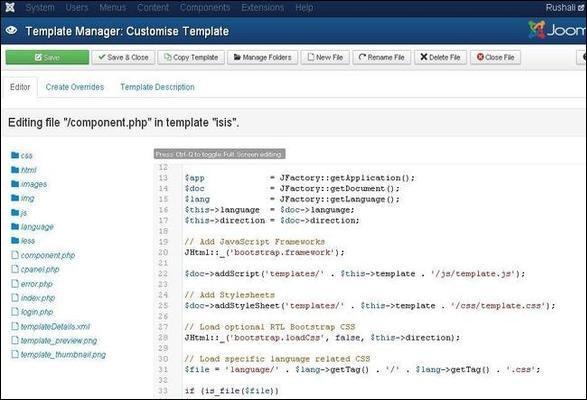Open the less folder icon
This screenshot has height=400, width=587.
[x=15, y=240]
